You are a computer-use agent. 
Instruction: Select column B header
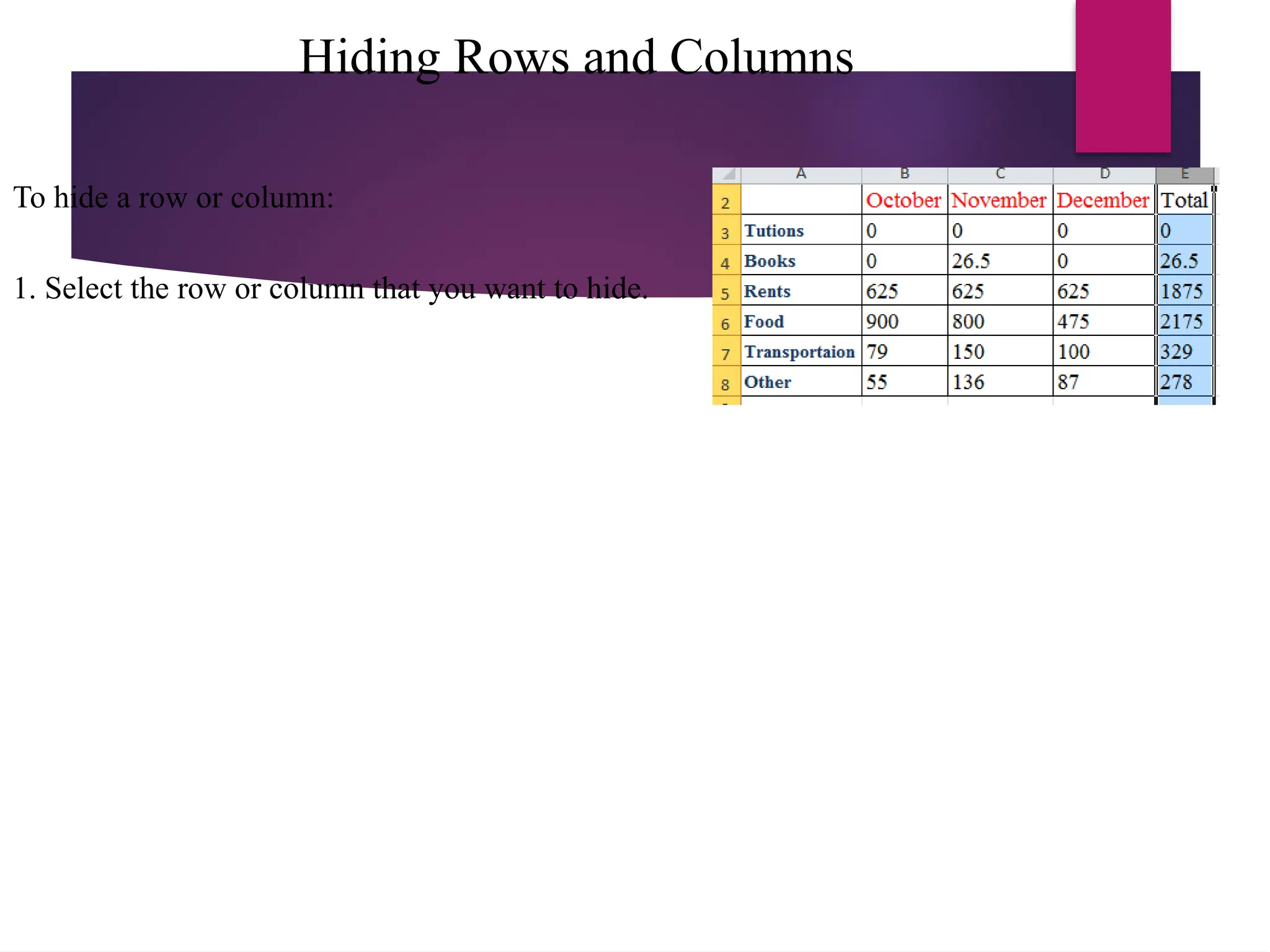click(904, 174)
